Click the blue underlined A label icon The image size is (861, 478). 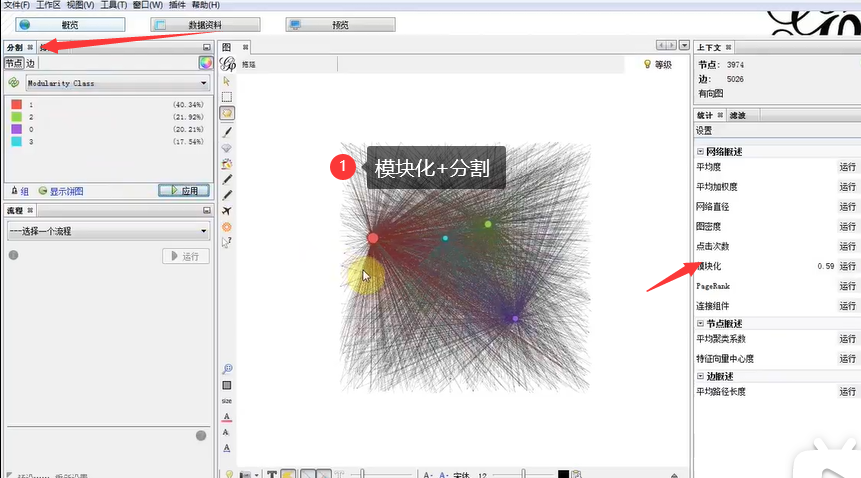(x=227, y=448)
